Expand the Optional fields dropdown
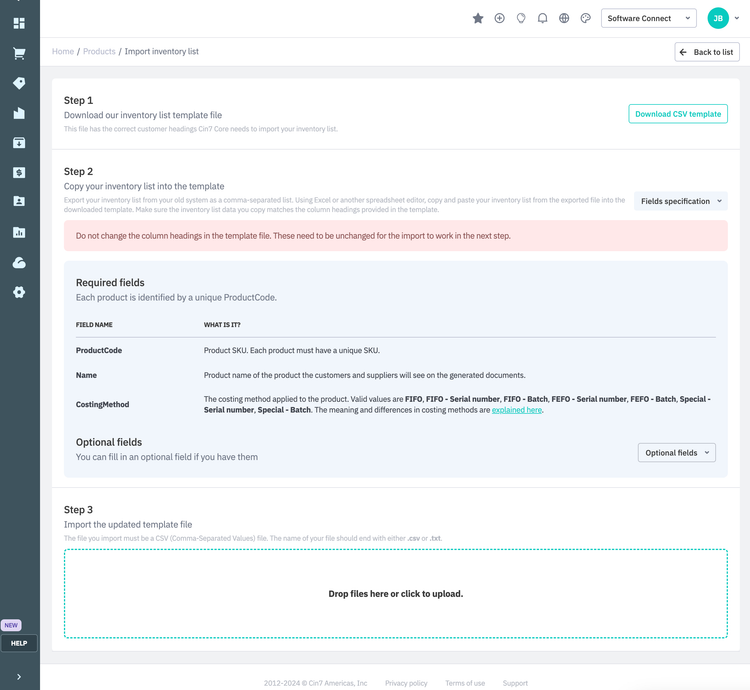 tap(676, 453)
